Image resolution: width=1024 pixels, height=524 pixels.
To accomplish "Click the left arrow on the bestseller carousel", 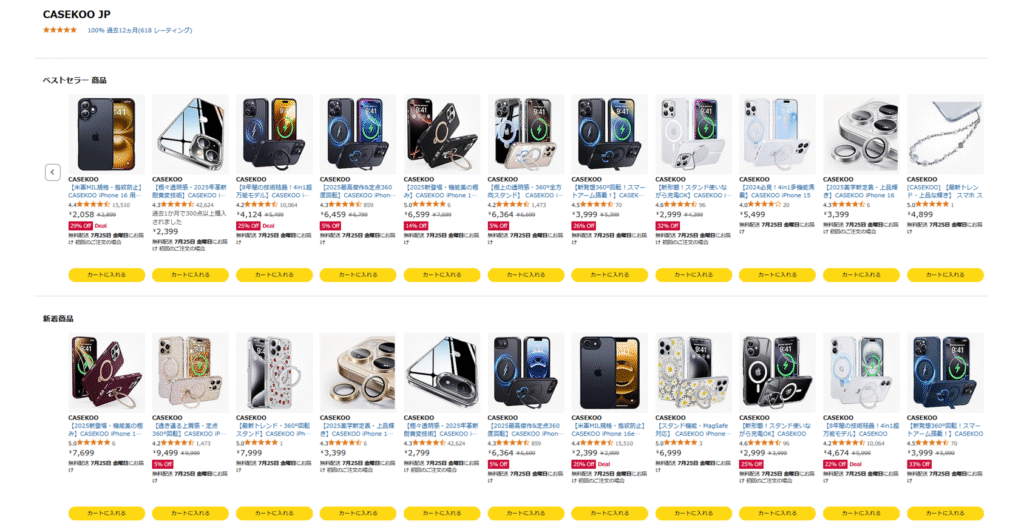I will 53,172.
